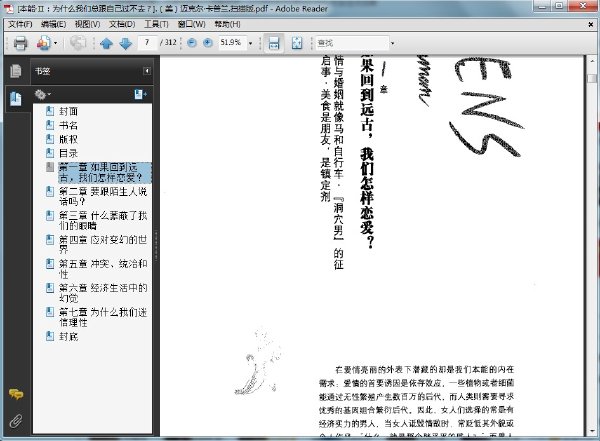Jump to the 目录 bookmark
This screenshot has height=441, width=600.
[x=68, y=153]
